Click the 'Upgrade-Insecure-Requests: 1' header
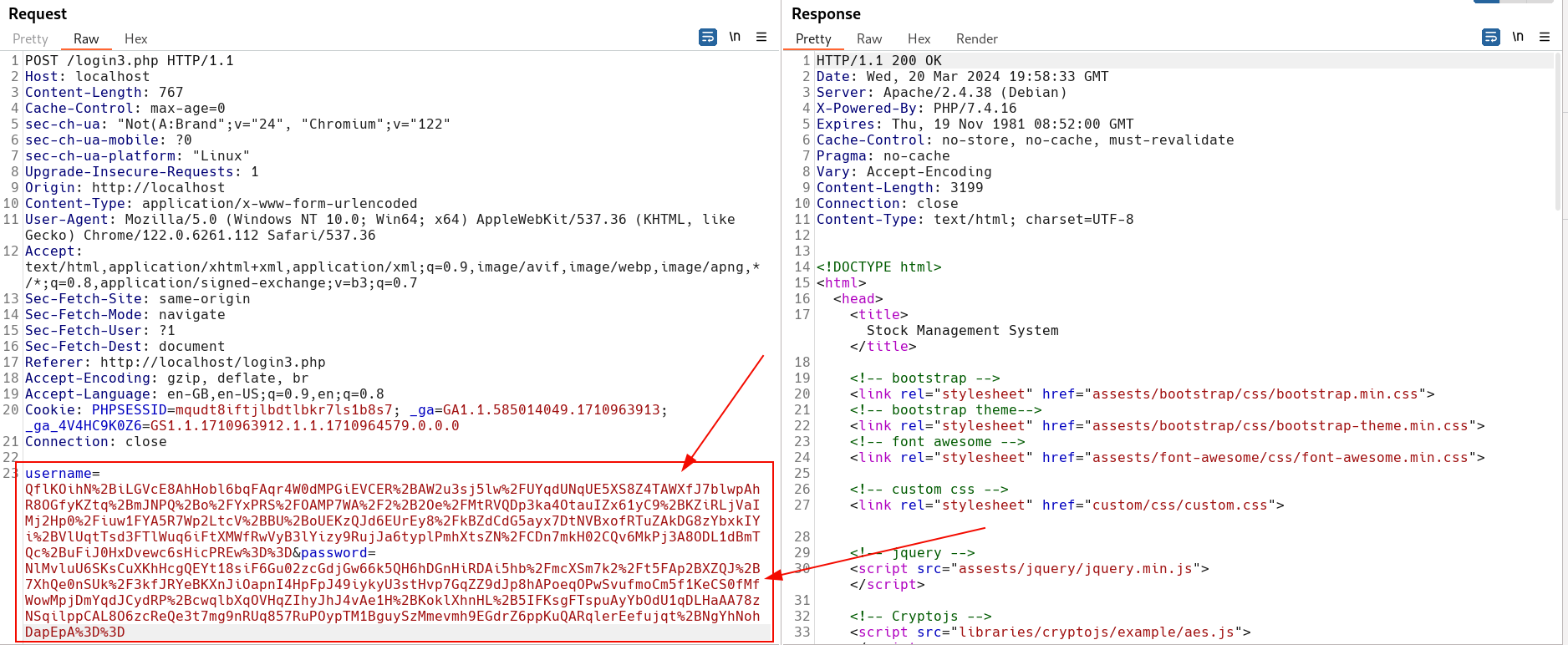The width and height of the screenshot is (1568, 645). [x=142, y=172]
